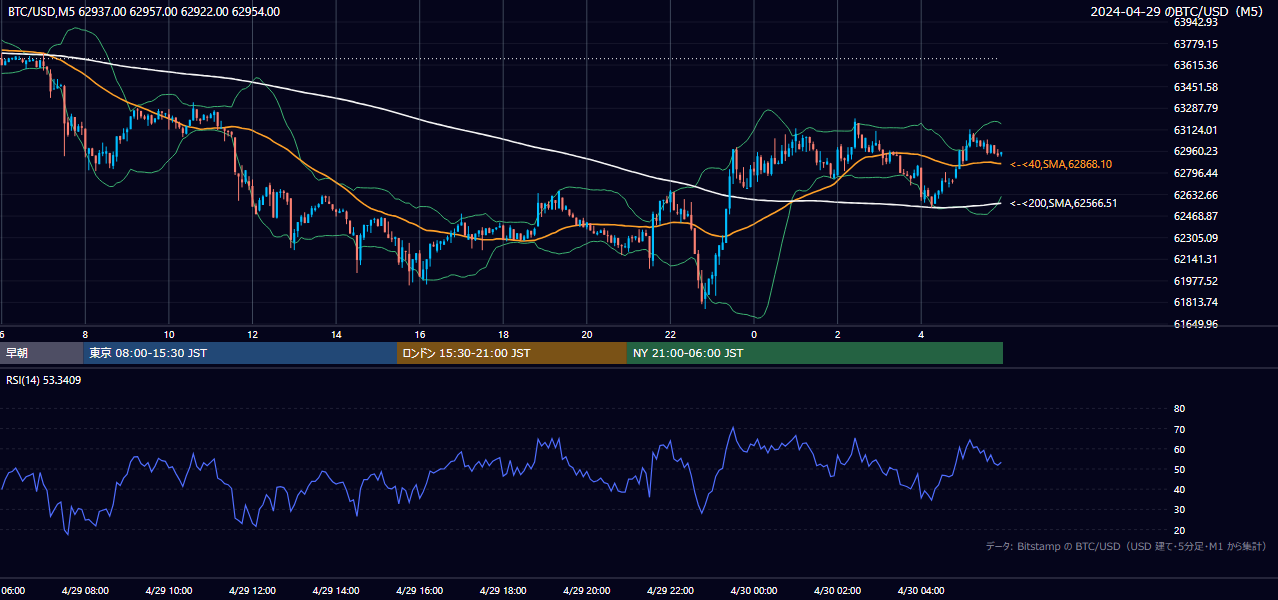Click the price axis value 62632.66
This screenshot has width=1278, height=600.
point(1195,195)
